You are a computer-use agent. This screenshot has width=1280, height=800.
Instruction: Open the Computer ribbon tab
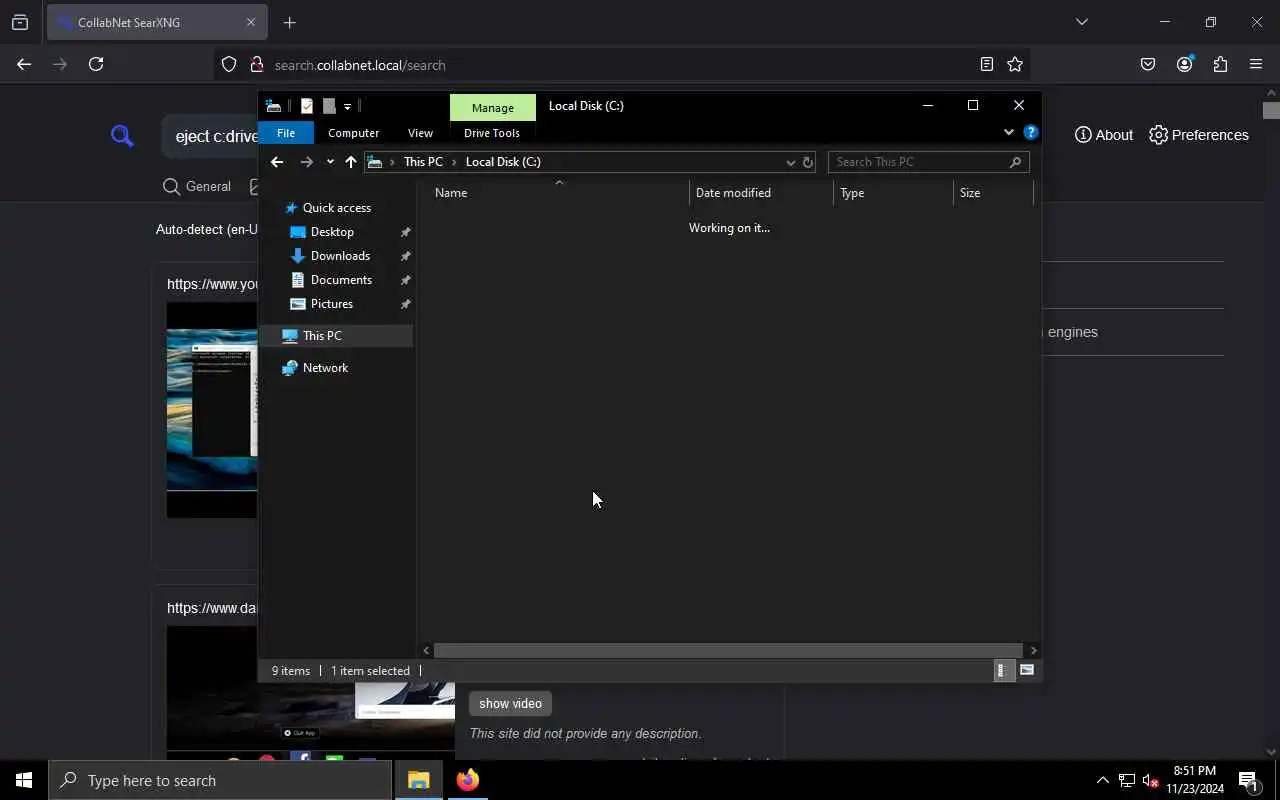coord(353,133)
